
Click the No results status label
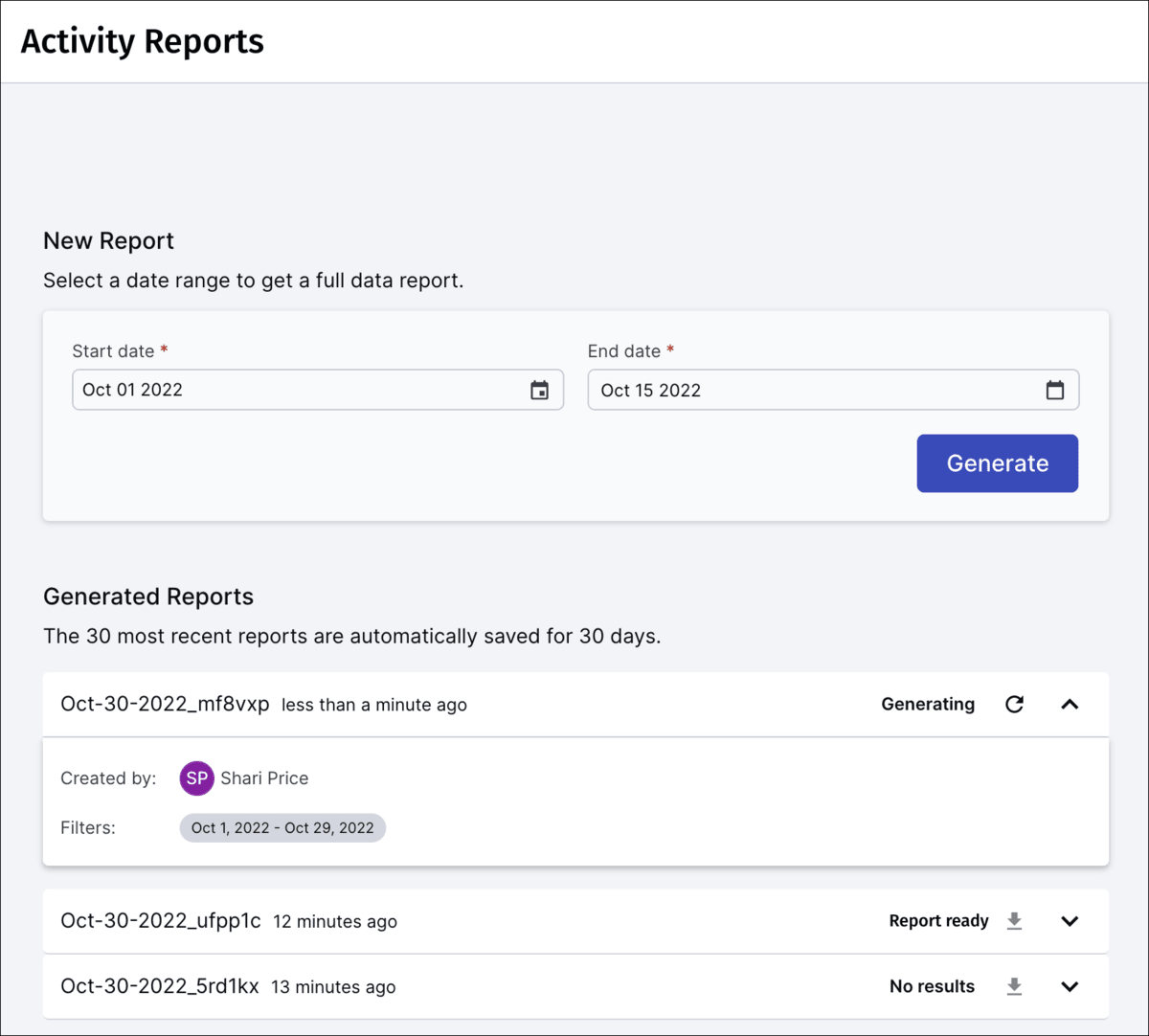[932, 986]
